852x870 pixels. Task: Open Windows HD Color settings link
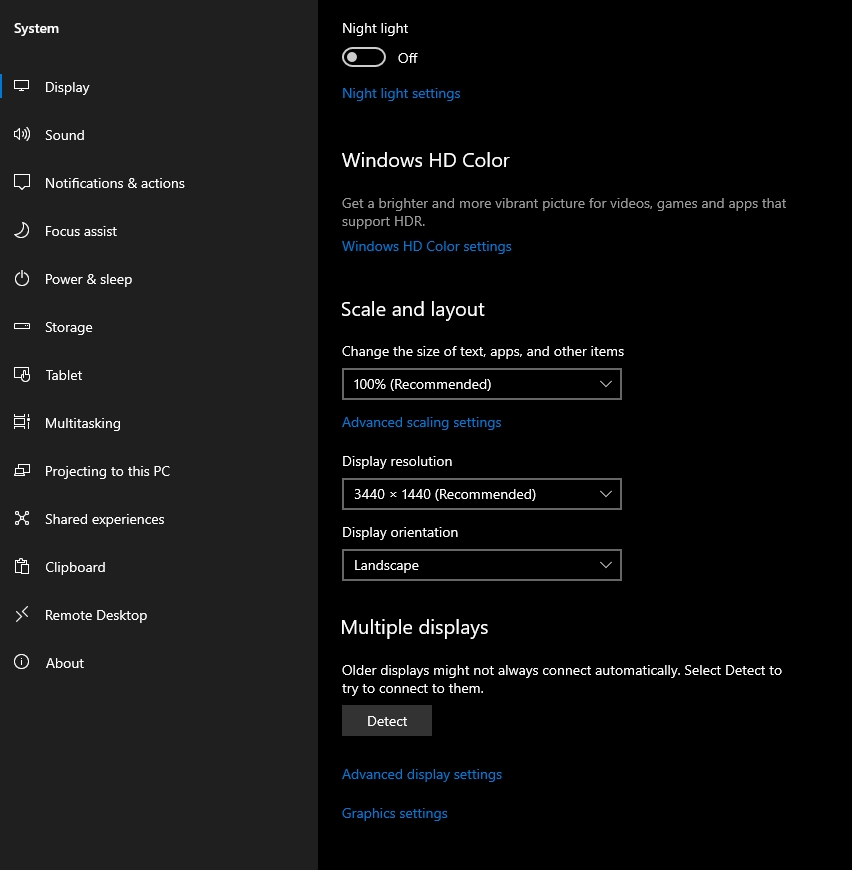click(426, 246)
